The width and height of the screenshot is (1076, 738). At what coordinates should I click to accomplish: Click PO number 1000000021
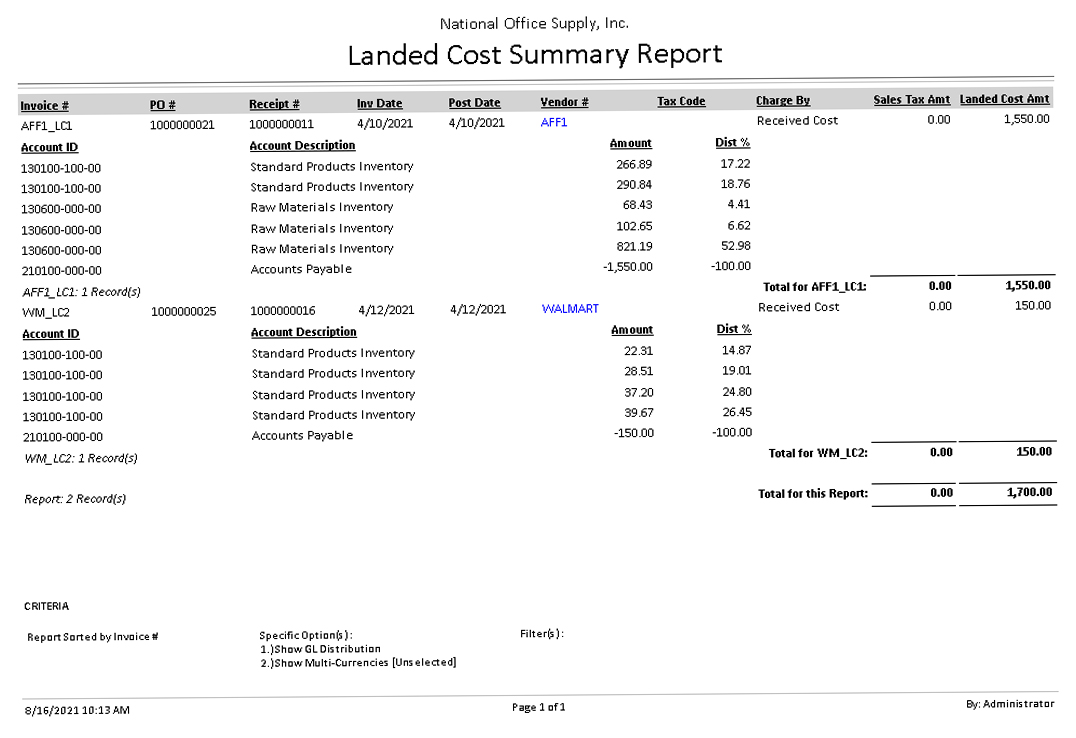(183, 126)
